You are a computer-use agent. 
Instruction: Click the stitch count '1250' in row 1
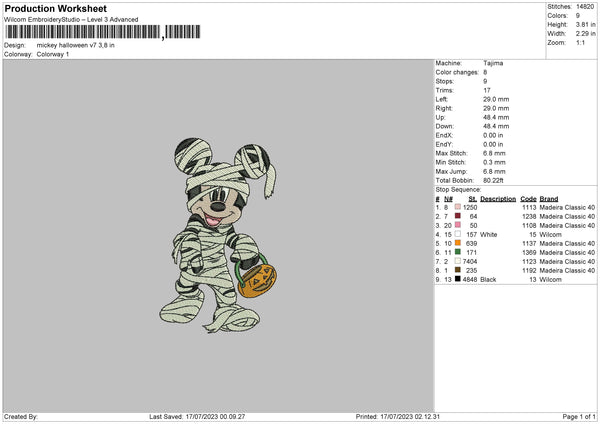[x=470, y=207]
